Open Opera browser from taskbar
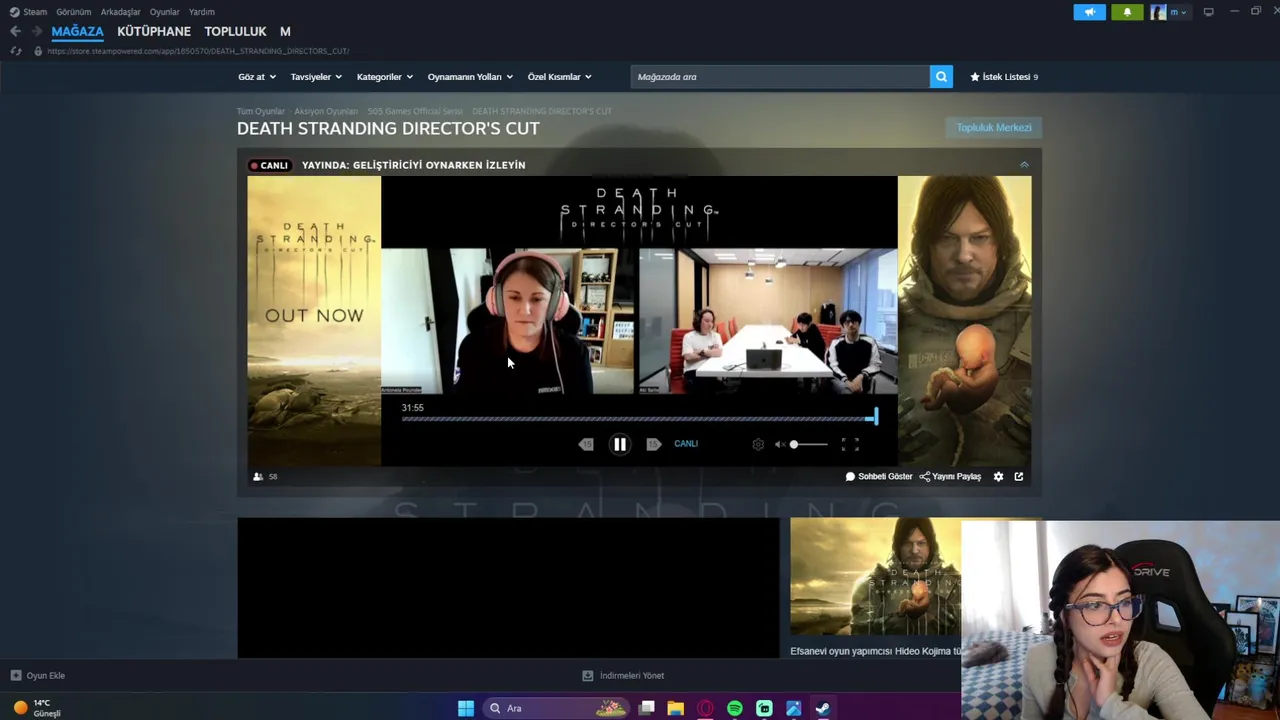 (705, 708)
